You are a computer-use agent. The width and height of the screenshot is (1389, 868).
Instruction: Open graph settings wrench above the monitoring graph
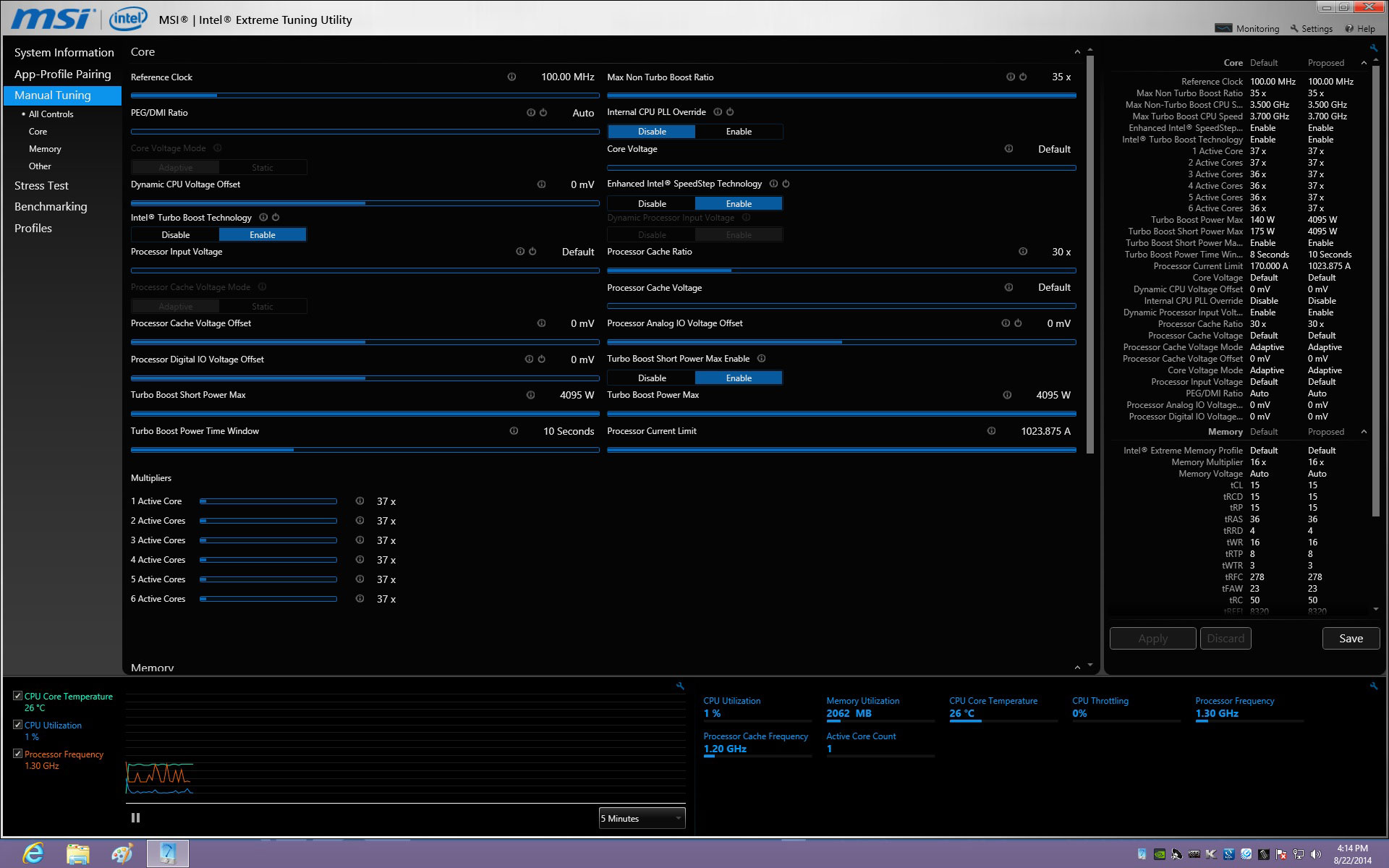680,686
